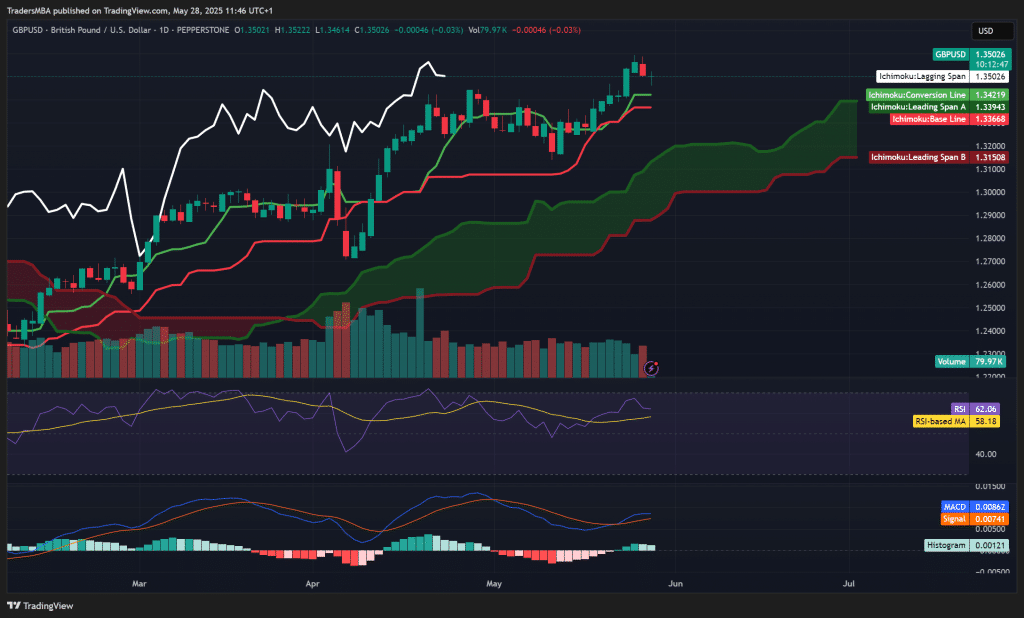
Task: Select the Histogram value label
Action: [946, 545]
